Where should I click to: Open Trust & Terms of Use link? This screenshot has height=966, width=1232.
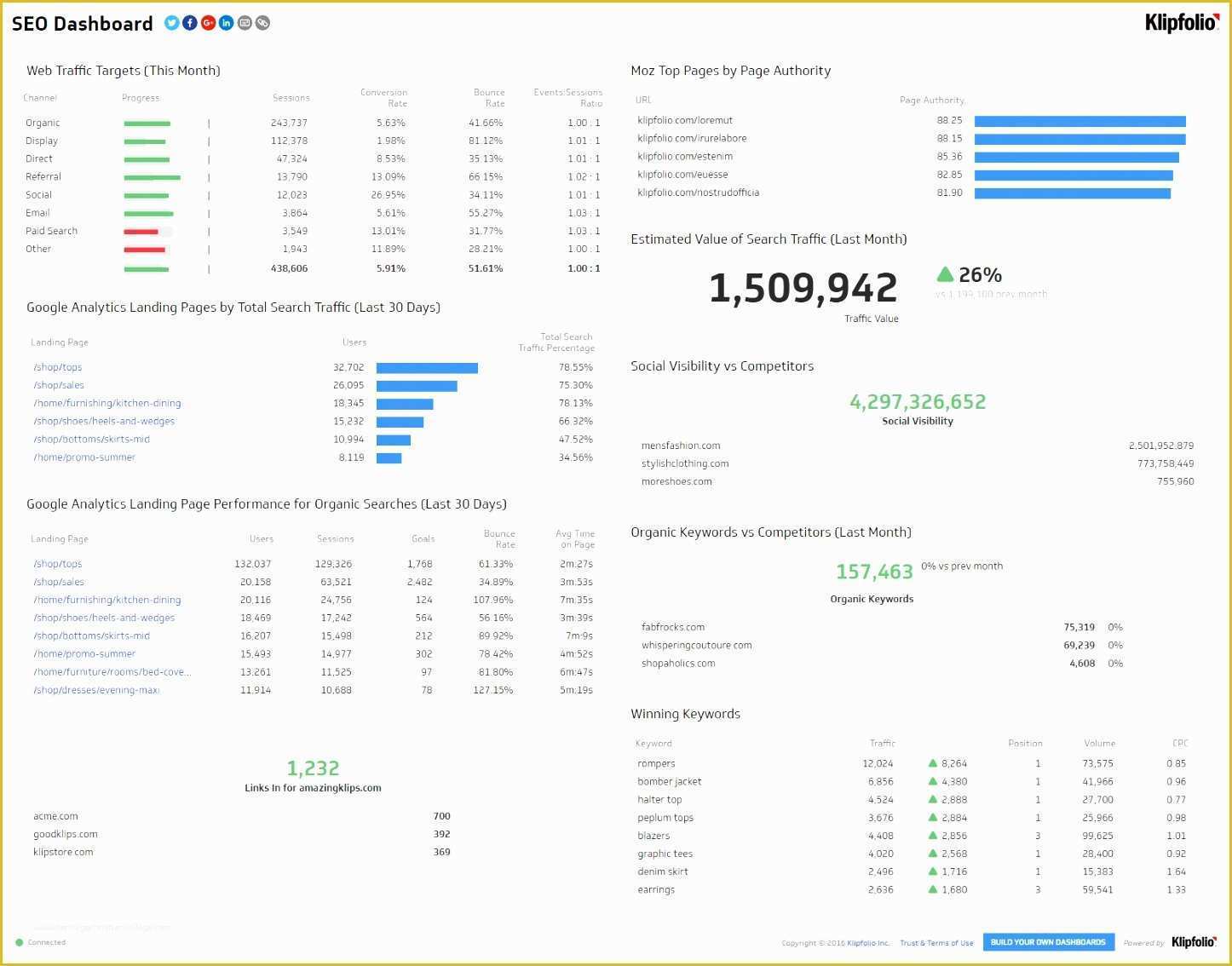[936, 943]
